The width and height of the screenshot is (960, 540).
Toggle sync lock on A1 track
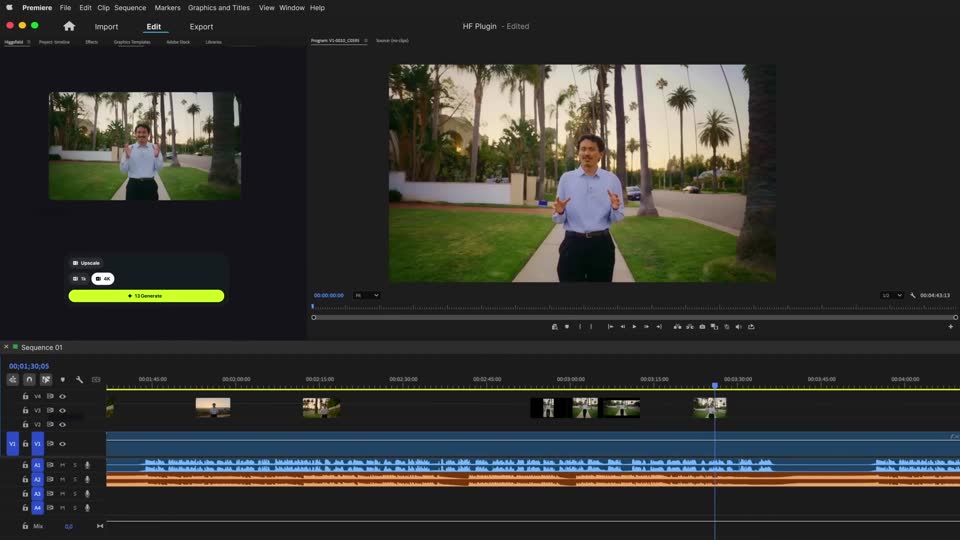click(50, 465)
